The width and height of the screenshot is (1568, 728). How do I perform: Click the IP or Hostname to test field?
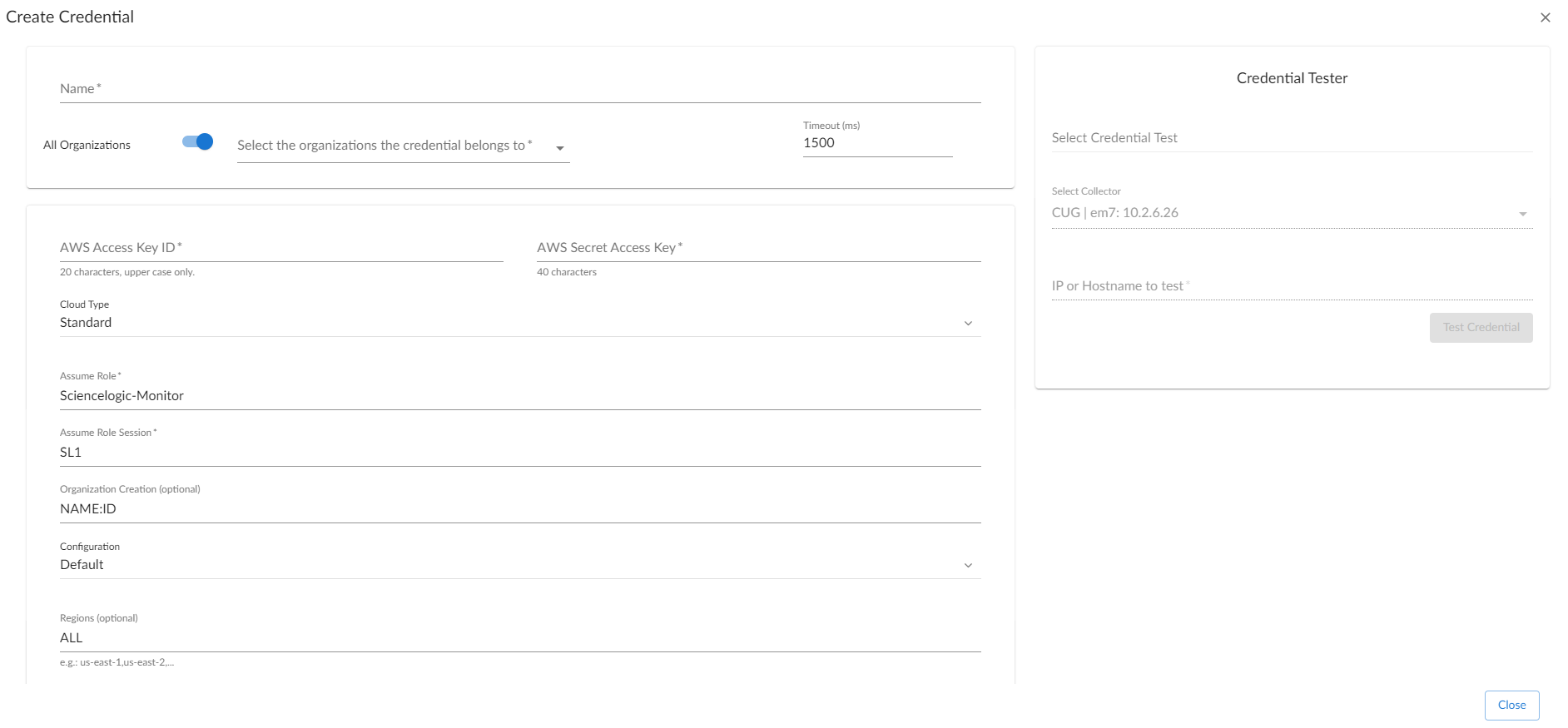pyautogui.click(x=1291, y=286)
